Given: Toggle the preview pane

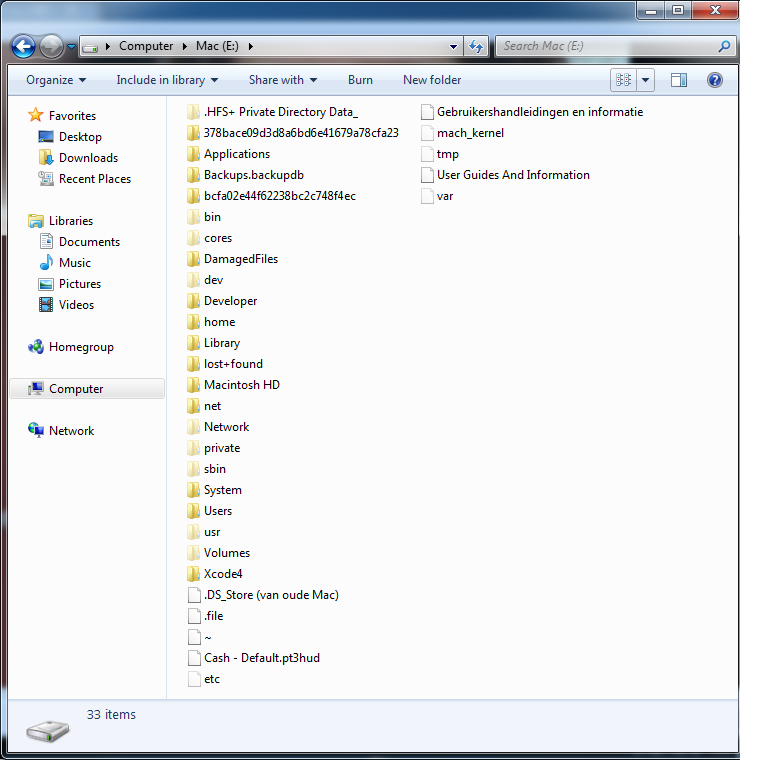Looking at the screenshot, I should [678, 80].
